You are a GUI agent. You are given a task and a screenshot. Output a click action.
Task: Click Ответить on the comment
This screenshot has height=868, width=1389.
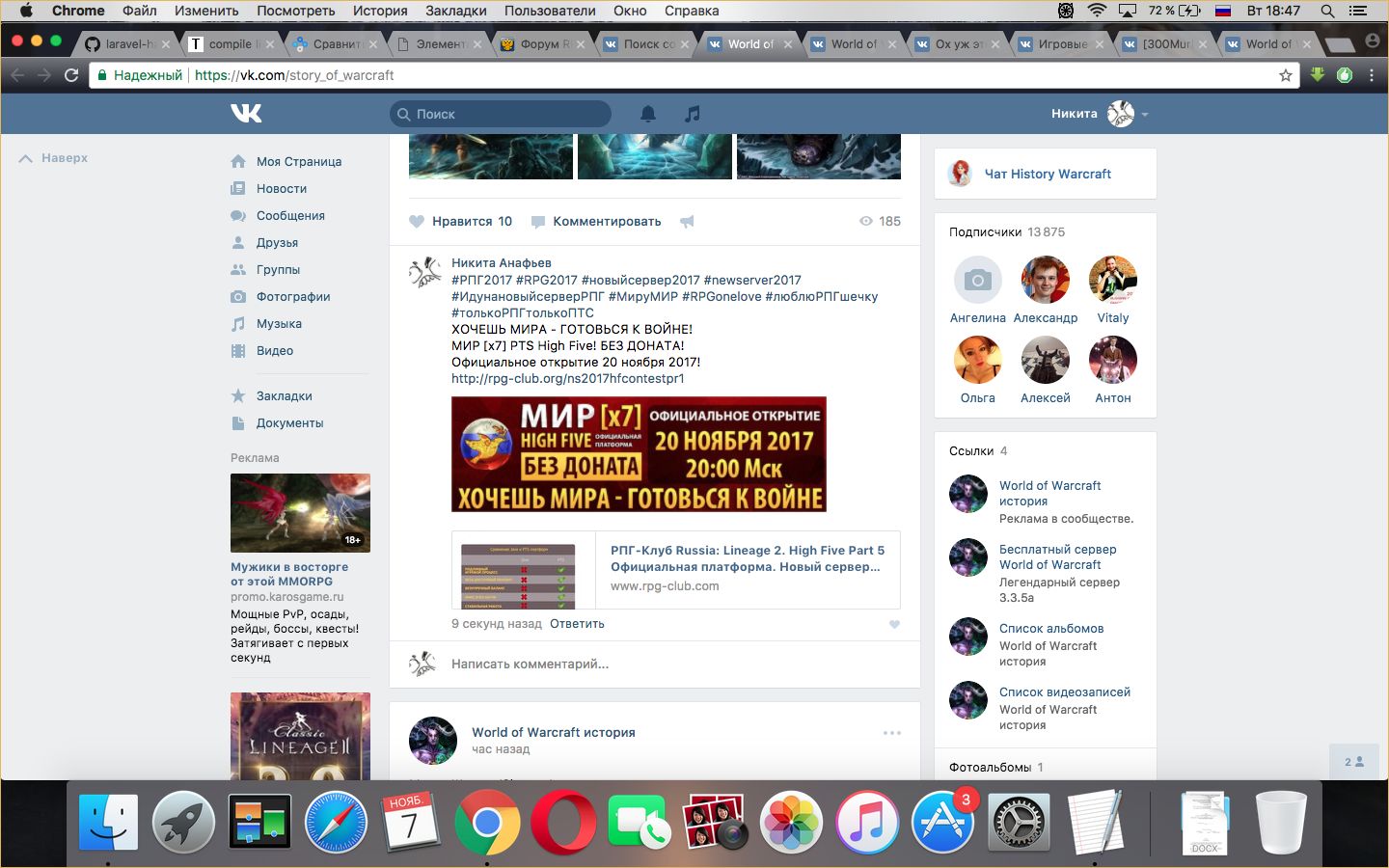pyautogui.click(x=577, y=624)
